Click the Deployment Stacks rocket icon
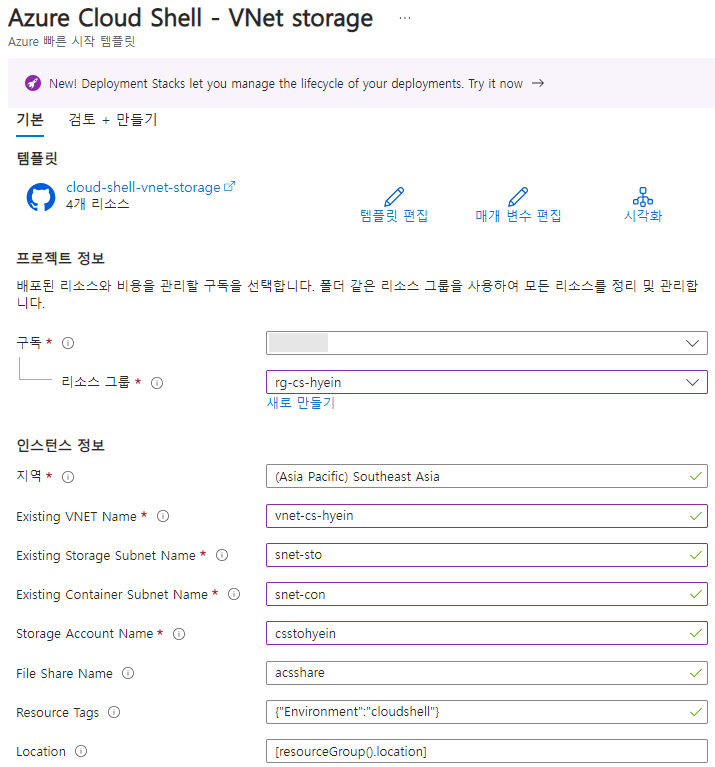The image size is (715, 767). click(33, 83)
